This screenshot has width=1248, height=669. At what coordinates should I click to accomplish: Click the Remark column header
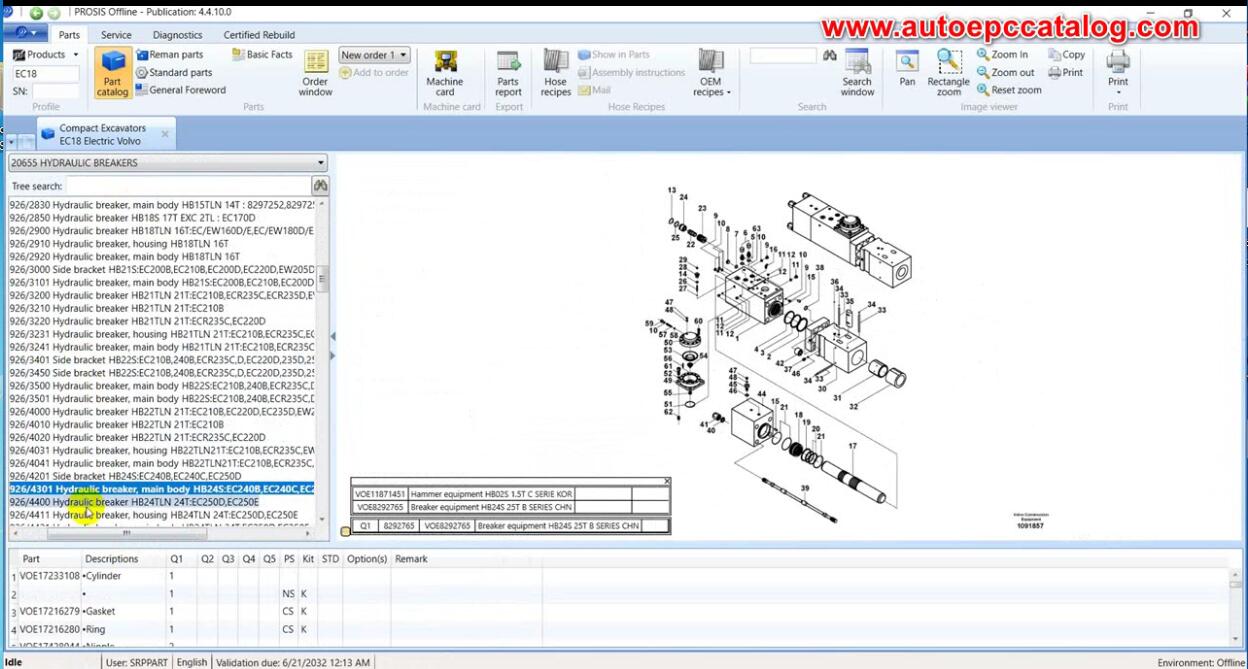pyautogui.click(x=411, y=559)
